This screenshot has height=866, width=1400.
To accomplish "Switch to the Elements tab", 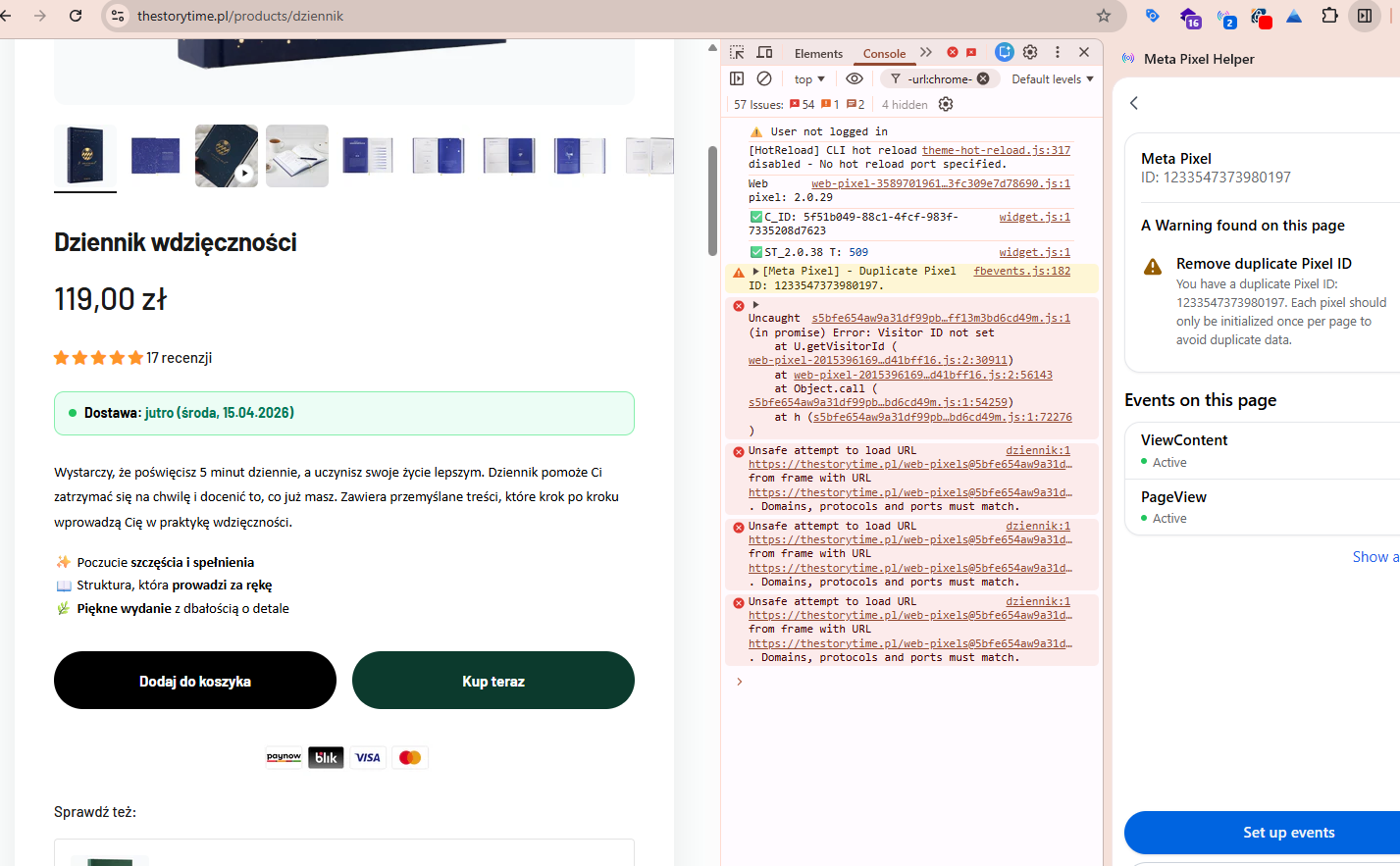I will 818,54.
